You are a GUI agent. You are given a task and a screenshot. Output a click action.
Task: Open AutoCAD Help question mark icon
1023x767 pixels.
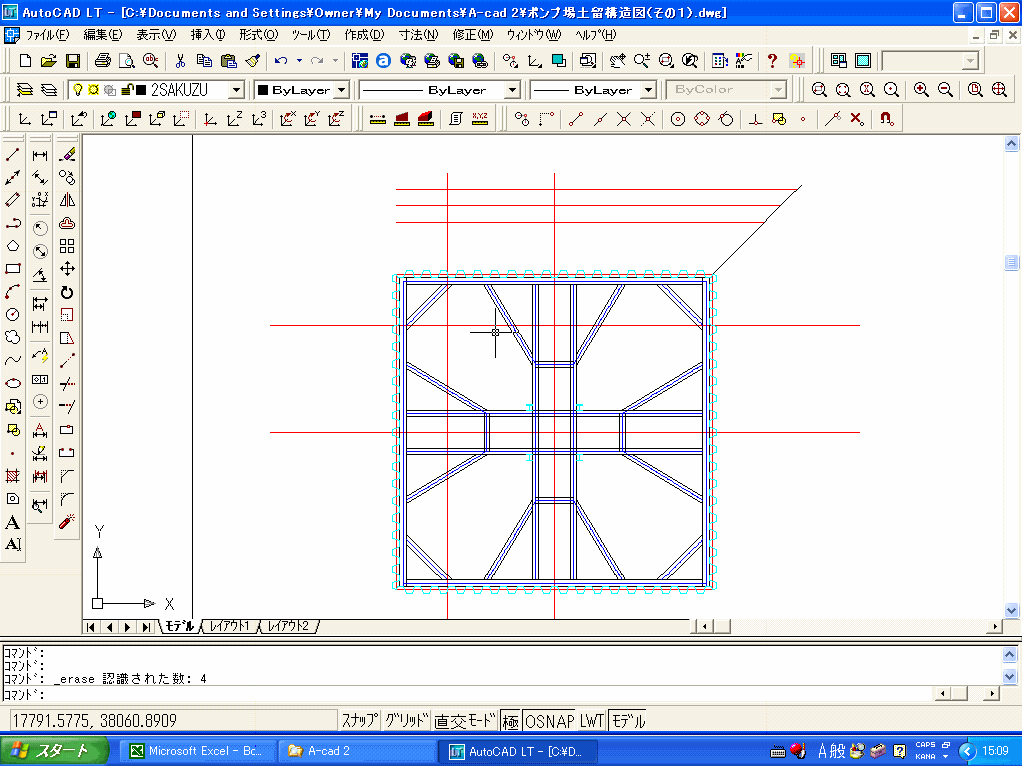772,61
